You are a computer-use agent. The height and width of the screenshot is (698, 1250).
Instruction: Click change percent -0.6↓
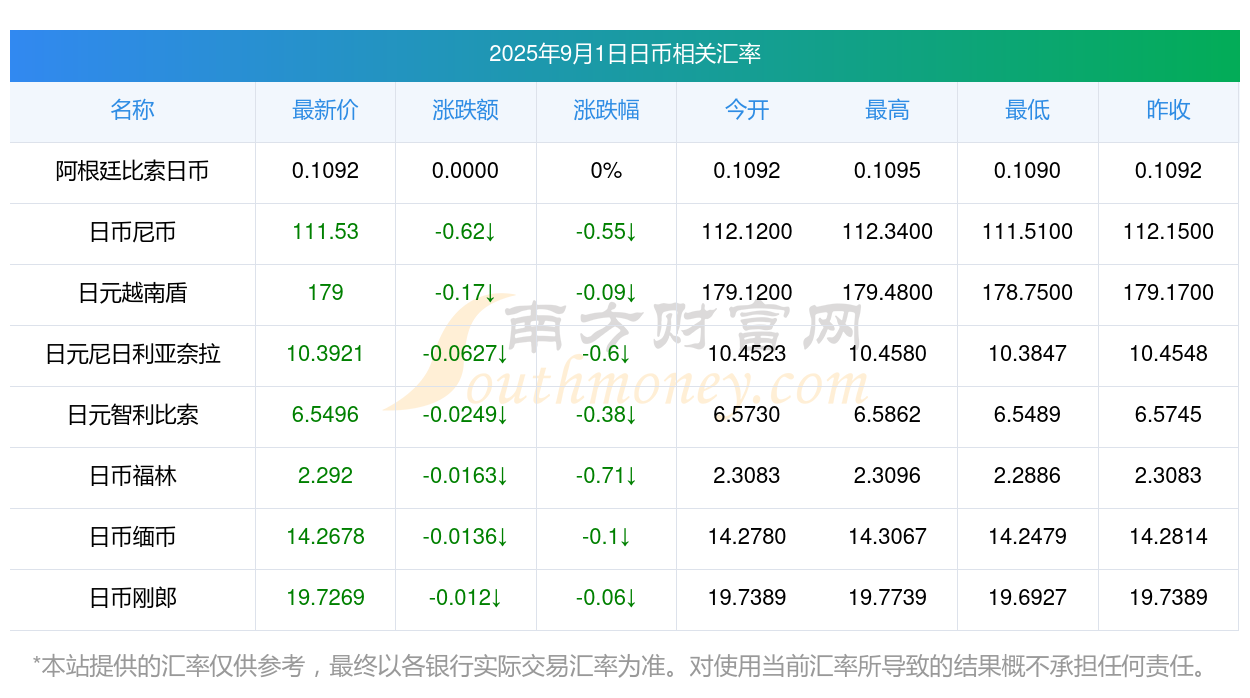(x=606, y=354)
